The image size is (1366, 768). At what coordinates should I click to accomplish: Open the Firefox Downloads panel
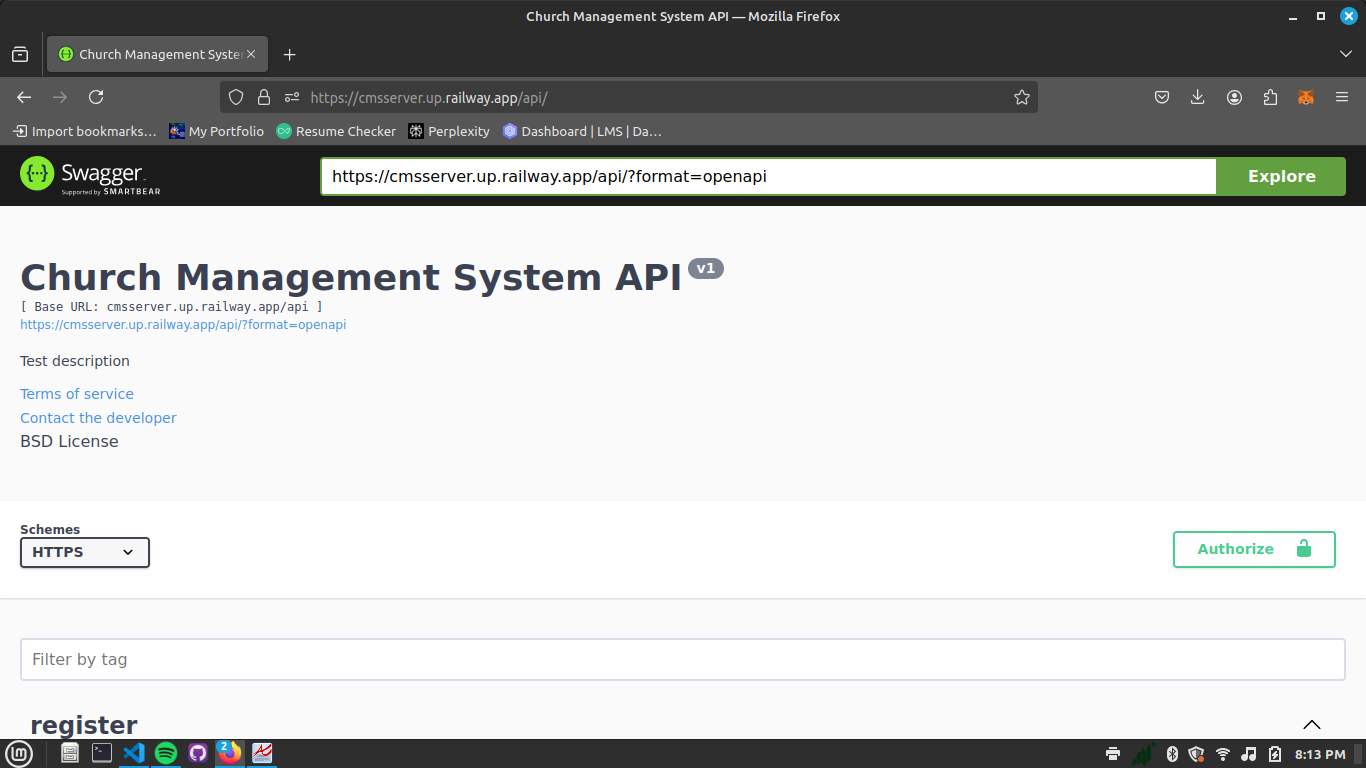tap(1198, 97)
